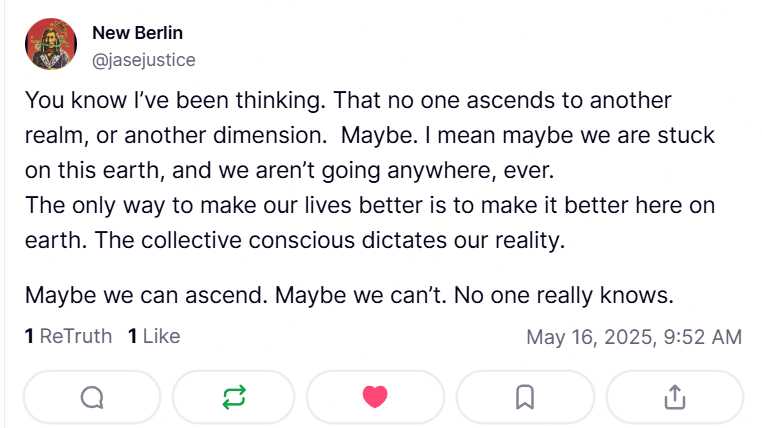This screenshot has height=428, width=762.
Task: Unlike the post via the heart icon
Action: (375, 397)
